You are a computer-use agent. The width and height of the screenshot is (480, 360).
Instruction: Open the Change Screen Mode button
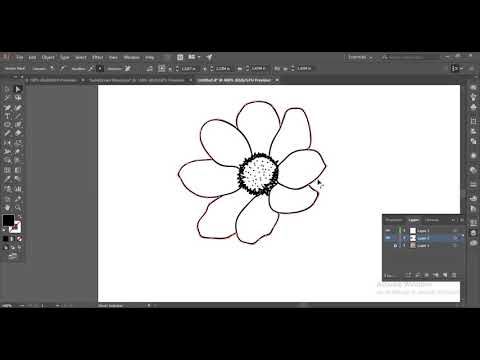coord(12,256)
